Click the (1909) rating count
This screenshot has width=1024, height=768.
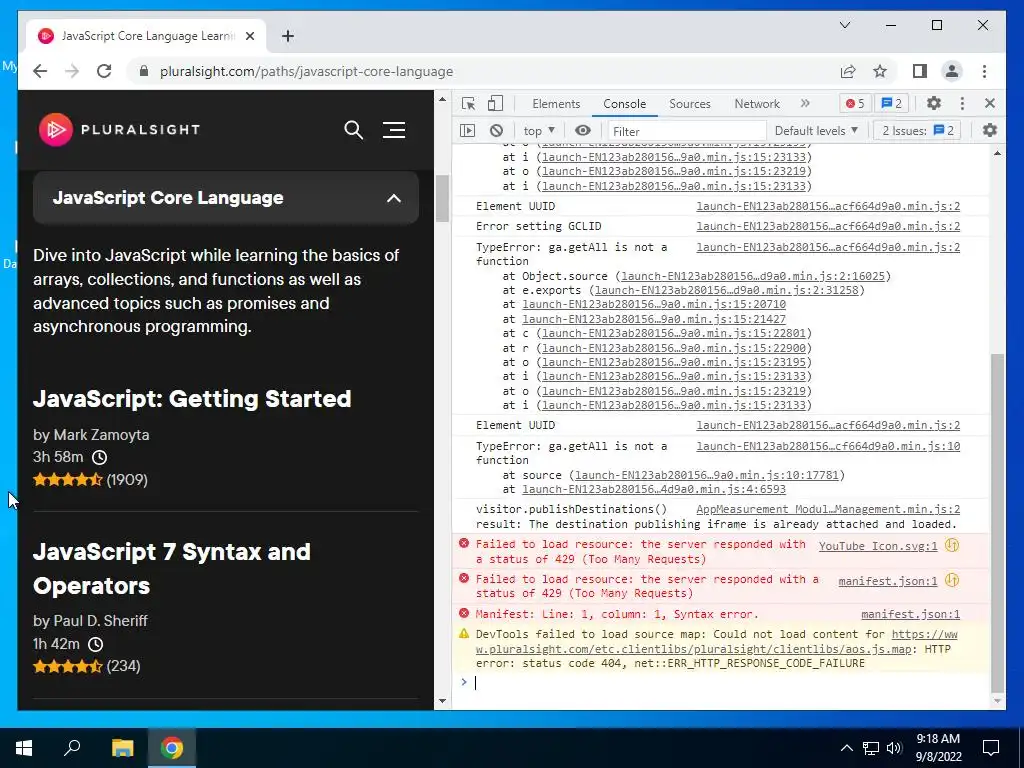coord(127,480)
